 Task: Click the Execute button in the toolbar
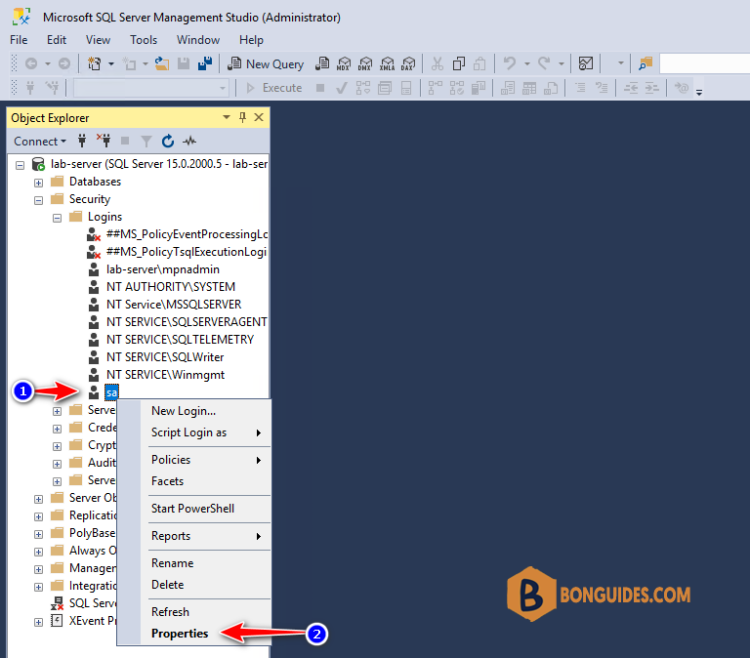coord(273,88)
